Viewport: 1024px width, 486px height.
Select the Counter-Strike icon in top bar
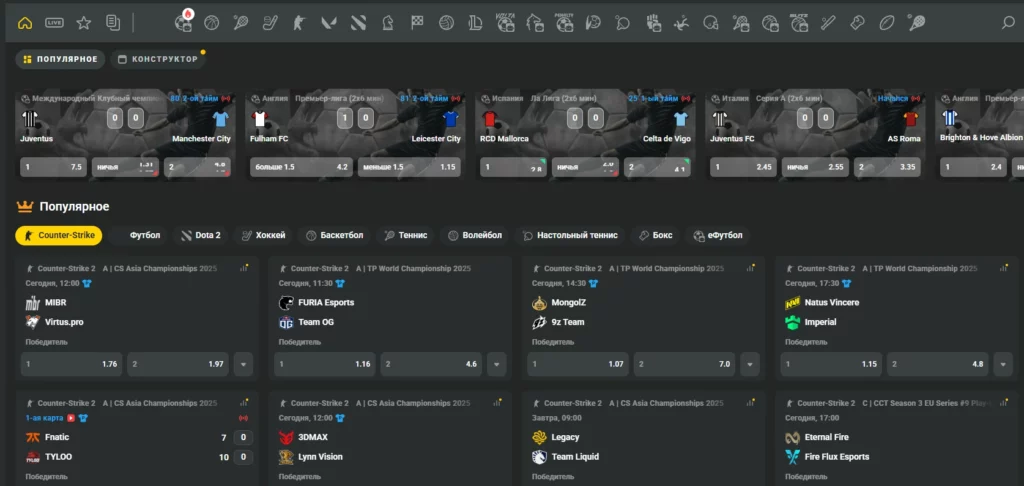coord(298,23)
